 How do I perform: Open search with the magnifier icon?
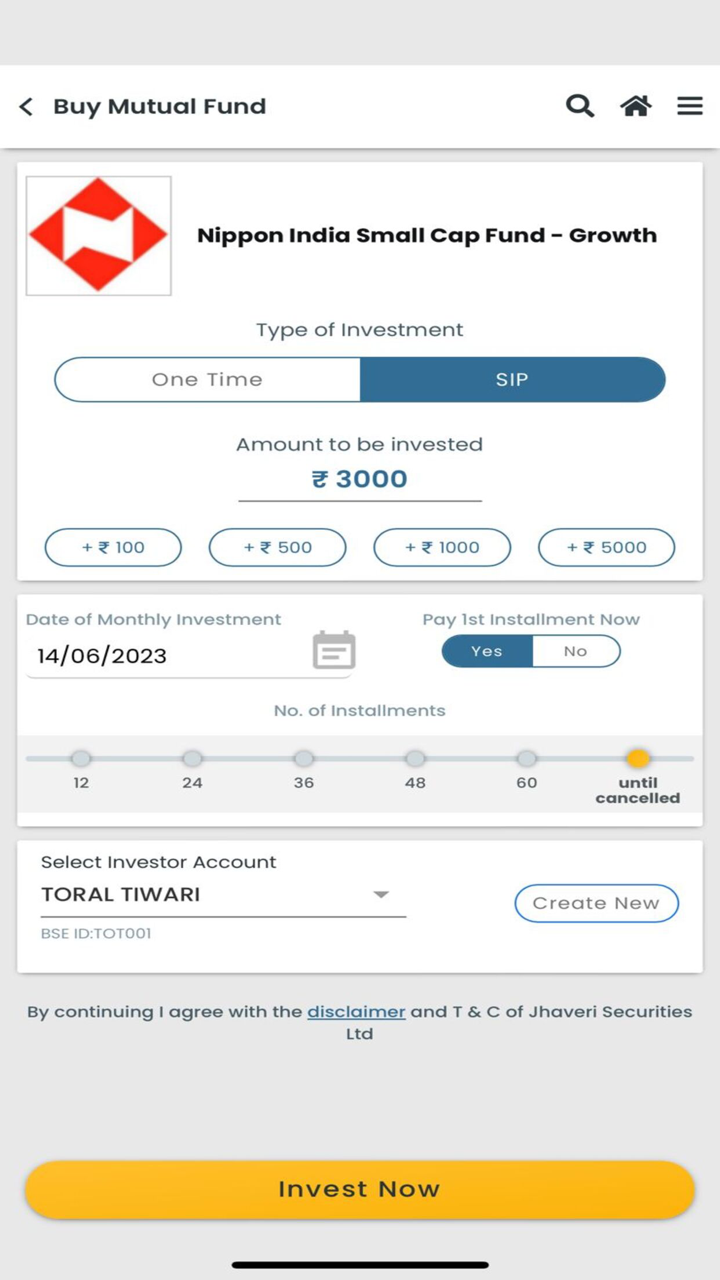pos(580,106)
